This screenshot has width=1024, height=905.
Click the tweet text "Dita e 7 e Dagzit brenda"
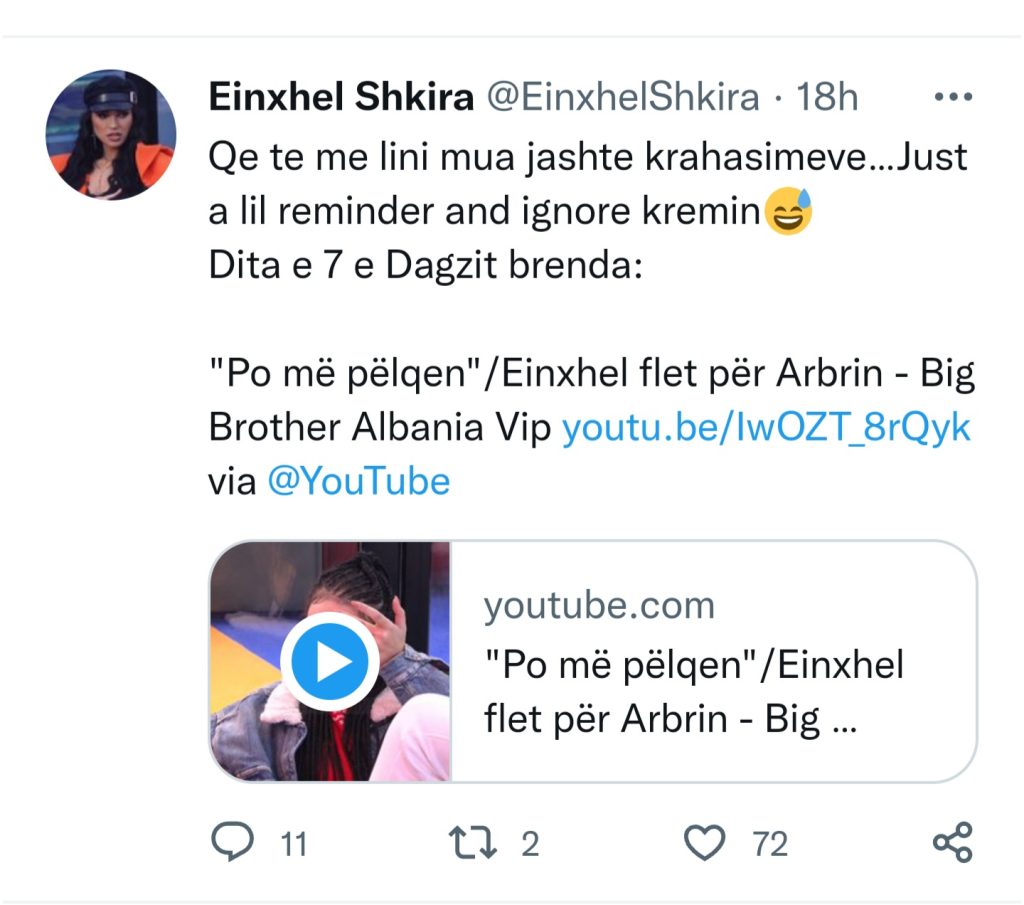425,268
